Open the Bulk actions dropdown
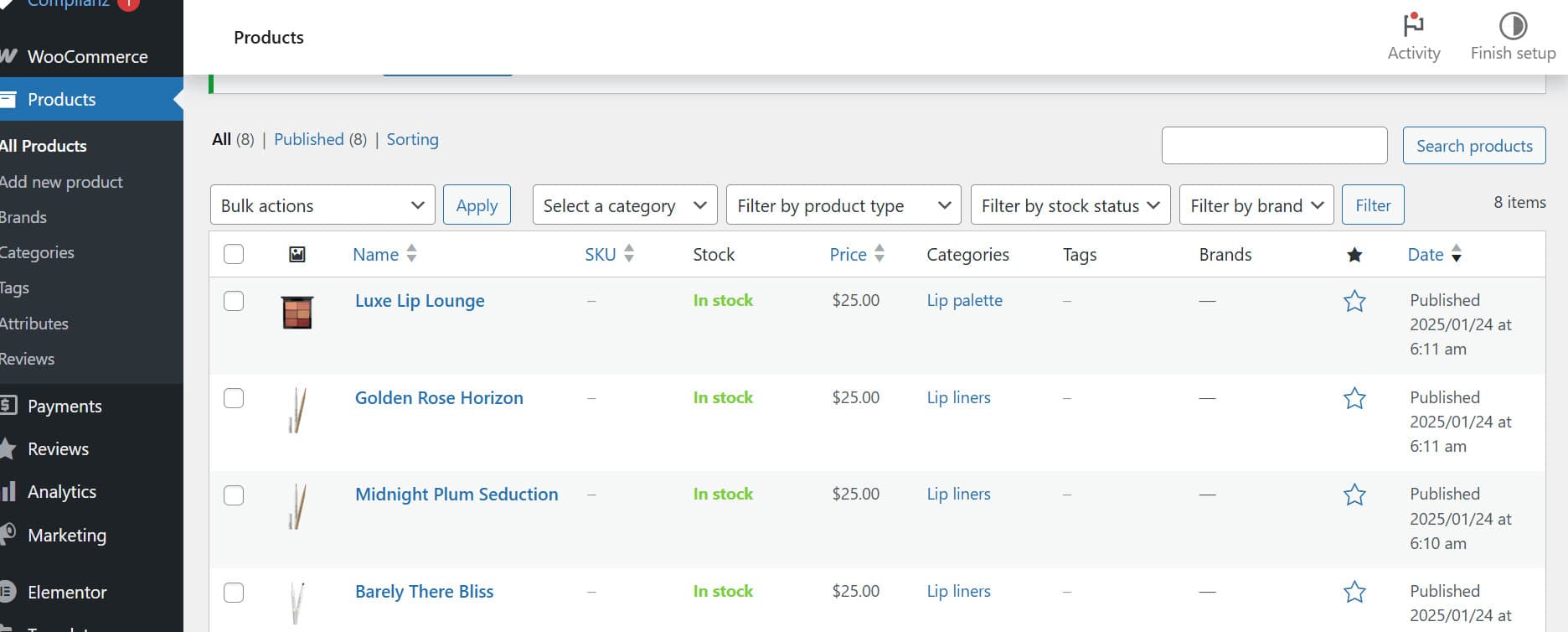This screenshot has height=632, width=1568. point(322,205)
